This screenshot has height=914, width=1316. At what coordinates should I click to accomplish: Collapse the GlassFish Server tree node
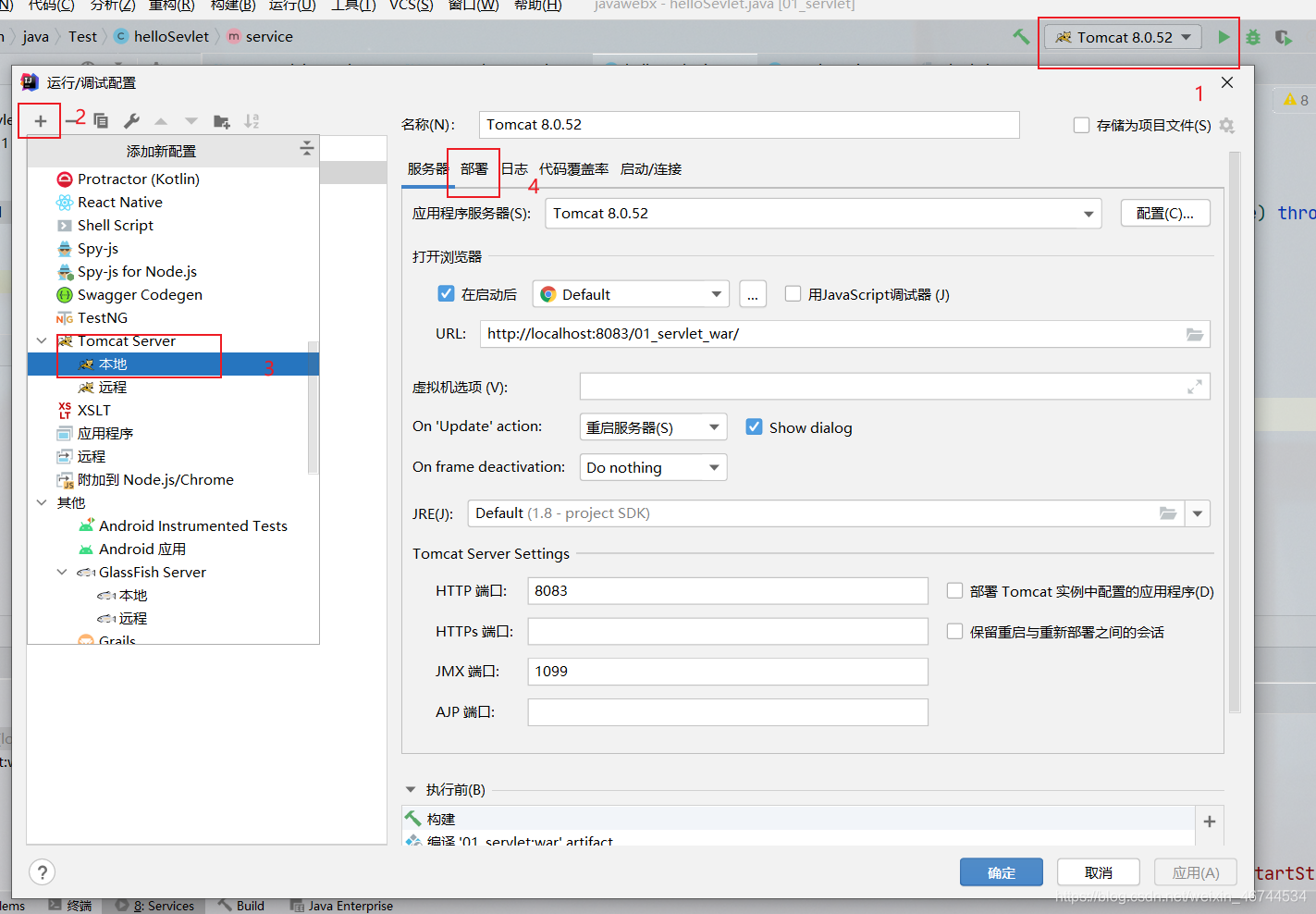62,572
